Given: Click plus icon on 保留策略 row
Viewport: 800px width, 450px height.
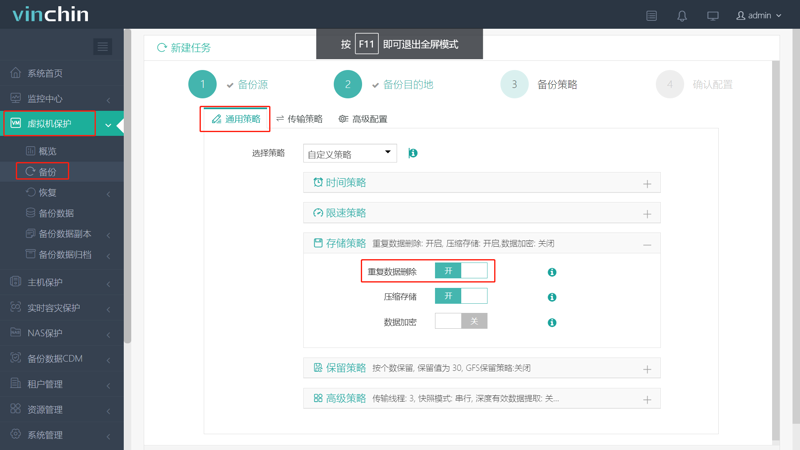Looking at the screenshot, I should (x=647, y=369).
